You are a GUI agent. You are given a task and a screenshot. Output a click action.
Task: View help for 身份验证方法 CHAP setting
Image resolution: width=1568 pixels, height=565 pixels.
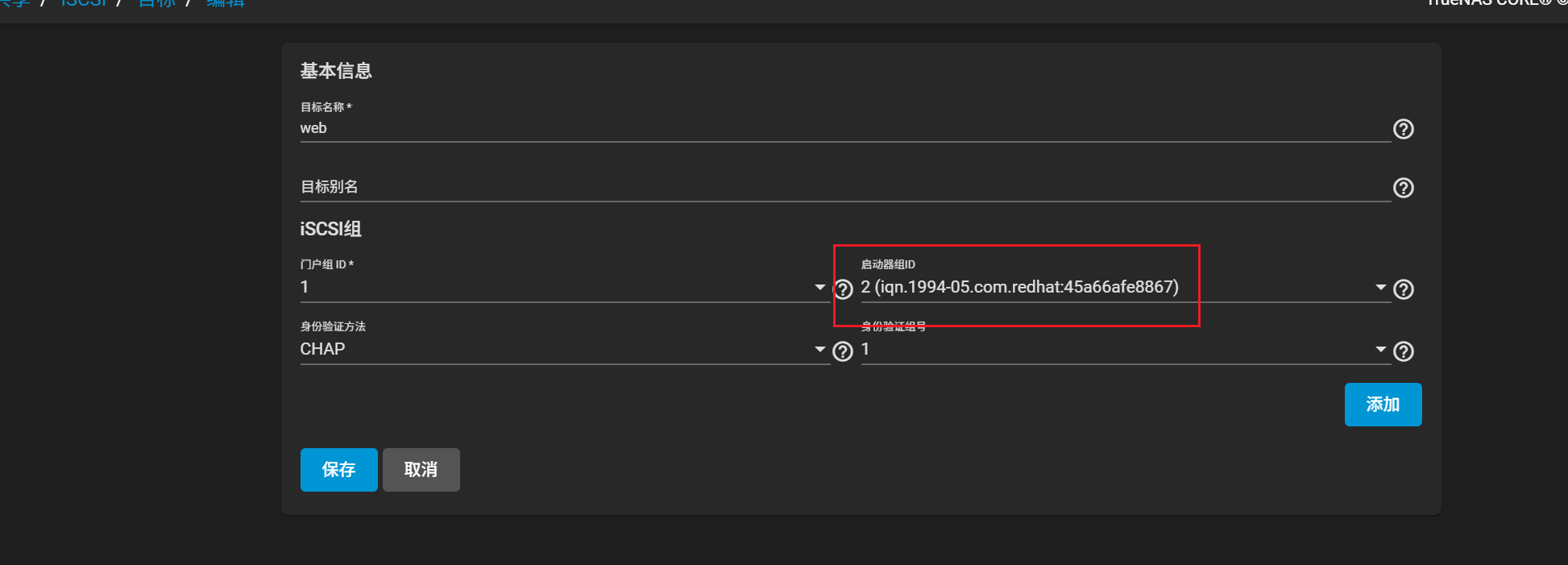pyautogui.click(x=843, y=351)
